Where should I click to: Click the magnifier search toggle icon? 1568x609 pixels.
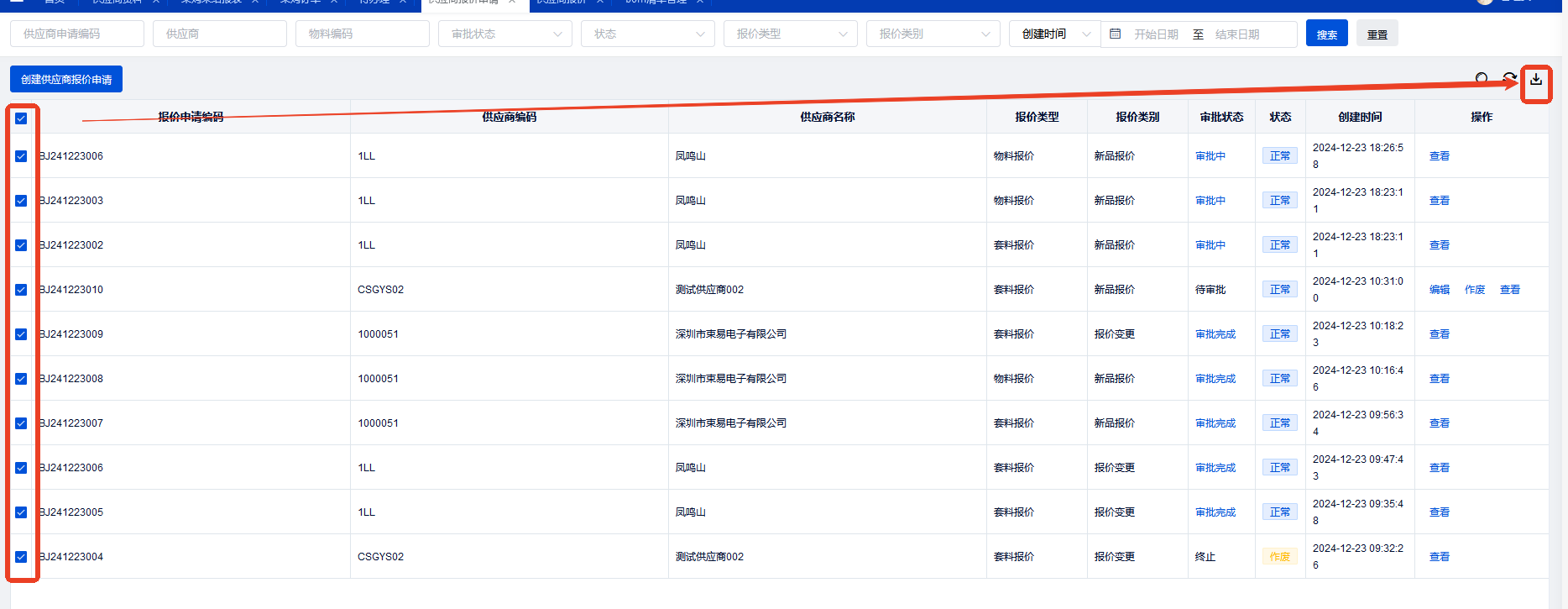(1482, 79)
